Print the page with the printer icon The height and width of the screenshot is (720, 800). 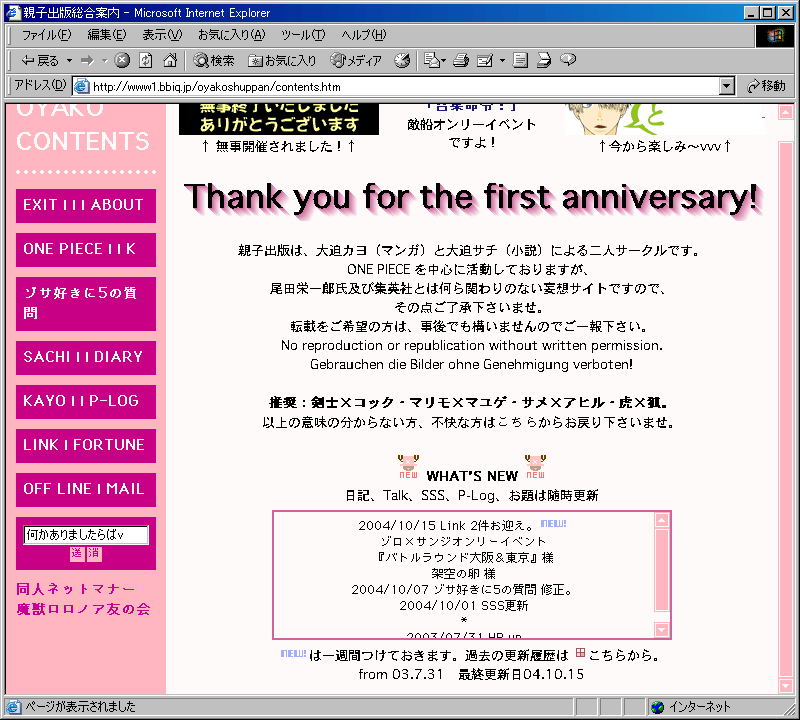click(461, 60)
